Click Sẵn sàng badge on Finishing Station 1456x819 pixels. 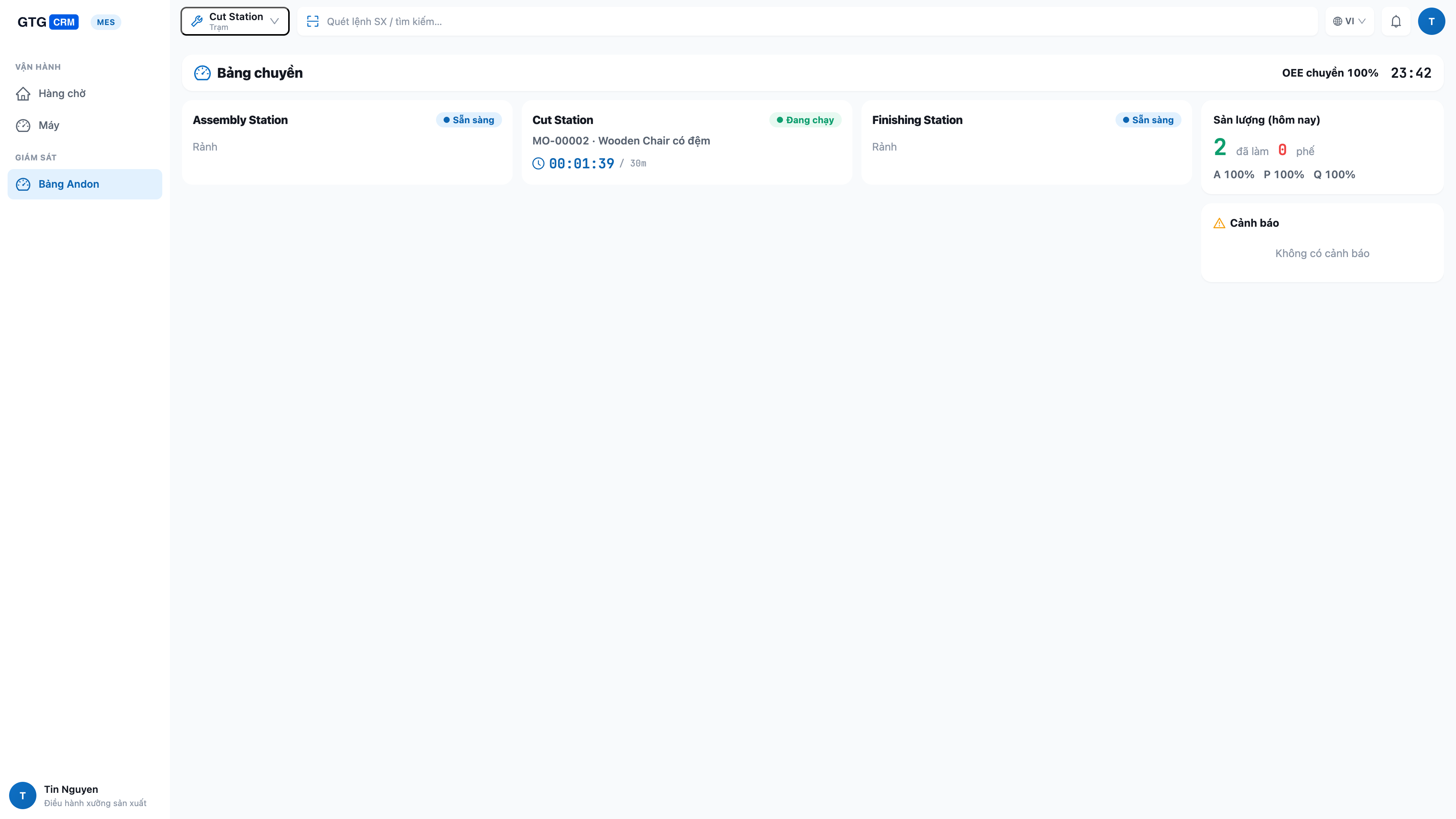[1148, 120]
